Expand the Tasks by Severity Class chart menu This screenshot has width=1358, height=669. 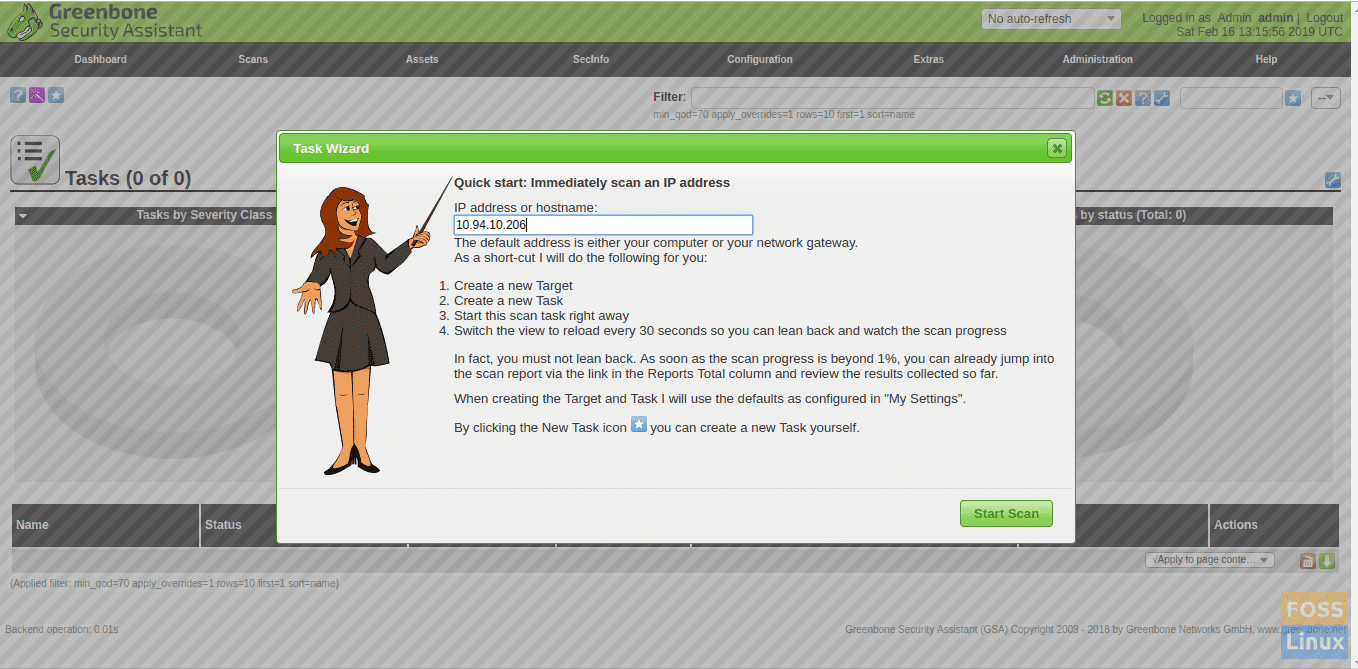(x=23, y=215)
